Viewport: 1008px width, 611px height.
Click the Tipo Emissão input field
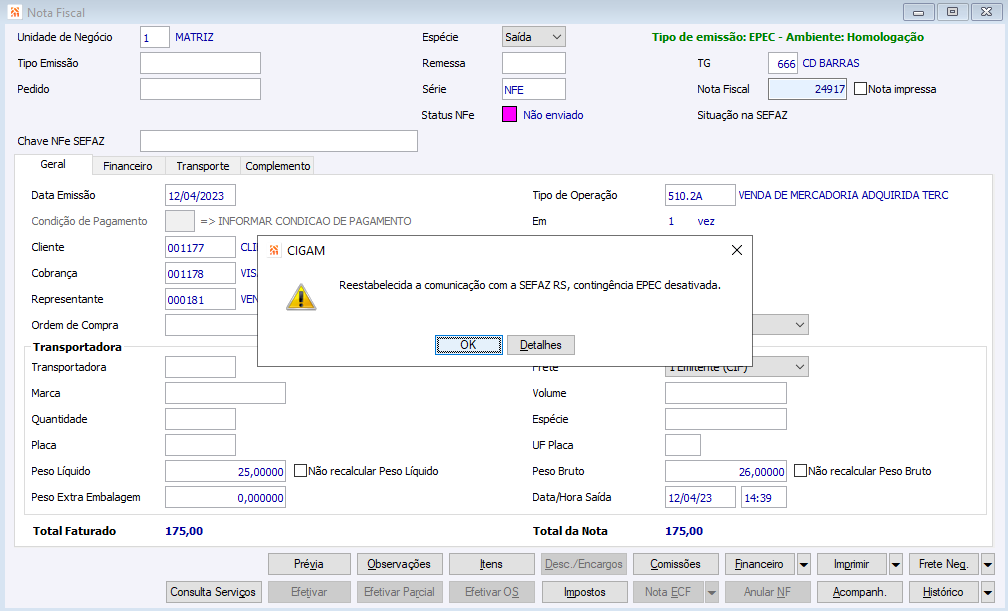coord(200,63)
